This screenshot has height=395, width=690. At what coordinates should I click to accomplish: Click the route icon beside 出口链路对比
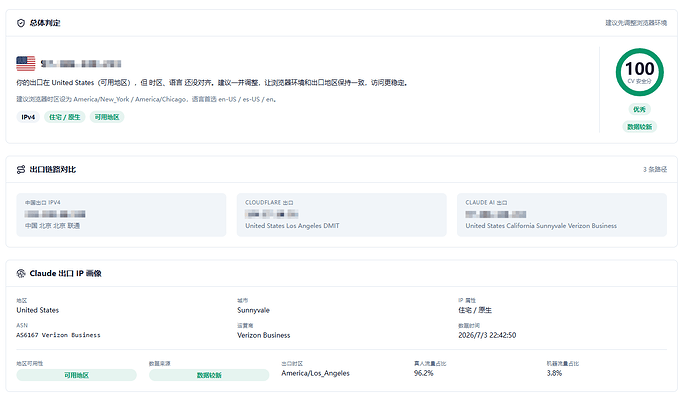pos(21,169)
